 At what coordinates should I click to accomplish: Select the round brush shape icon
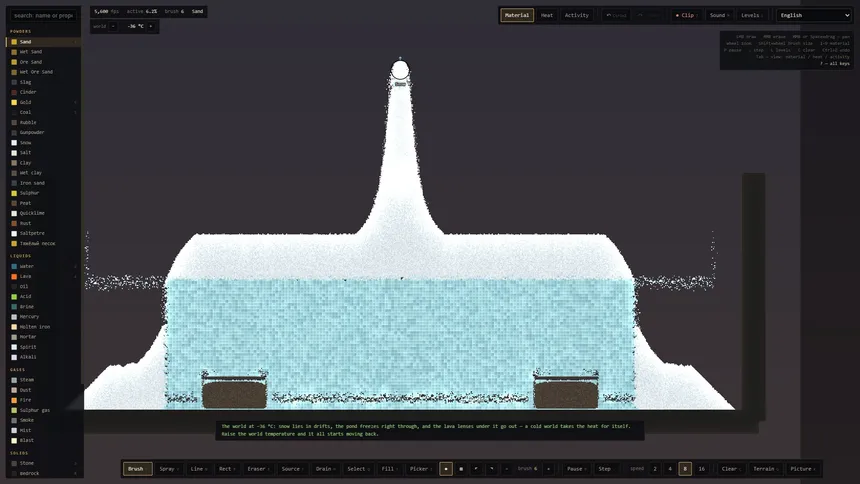point(446,469)
